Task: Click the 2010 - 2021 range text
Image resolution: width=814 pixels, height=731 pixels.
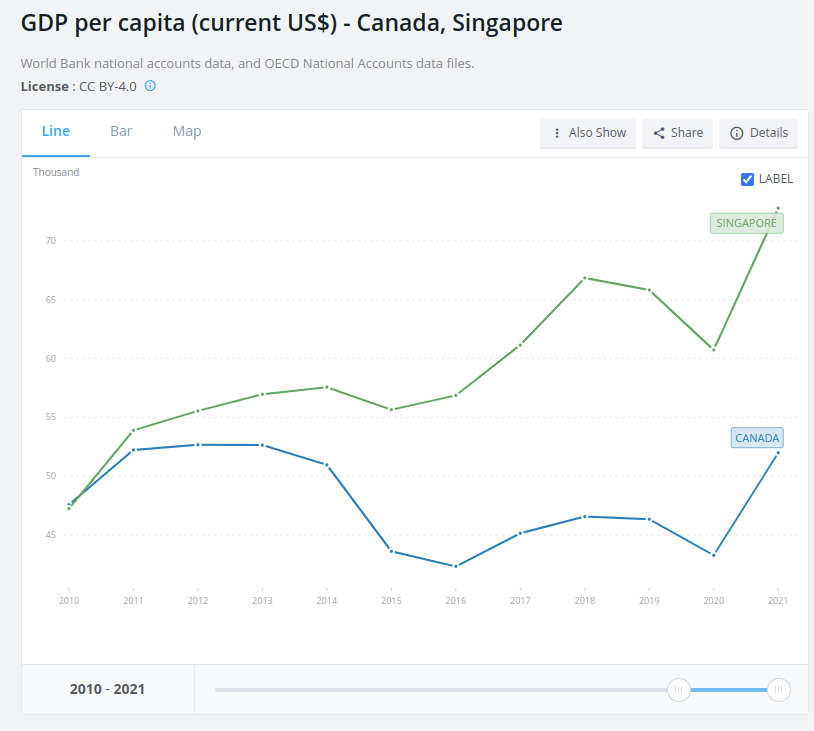Action: click(x=107, y=689)
